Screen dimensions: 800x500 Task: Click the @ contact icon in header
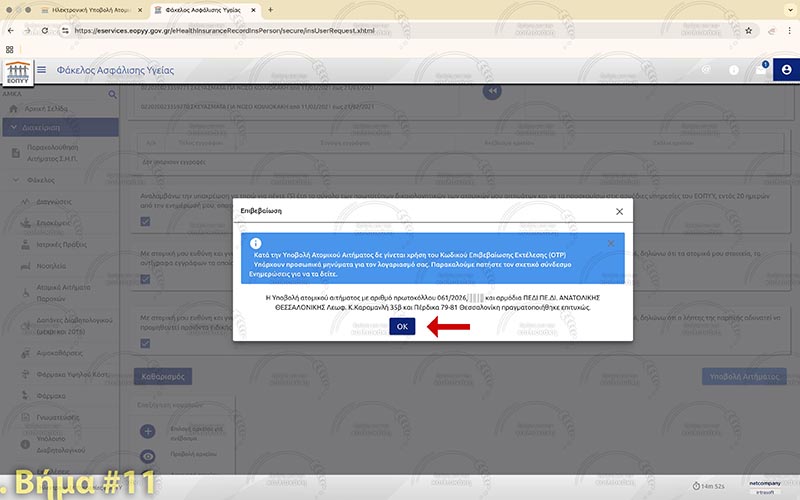[x=706, y=70]
